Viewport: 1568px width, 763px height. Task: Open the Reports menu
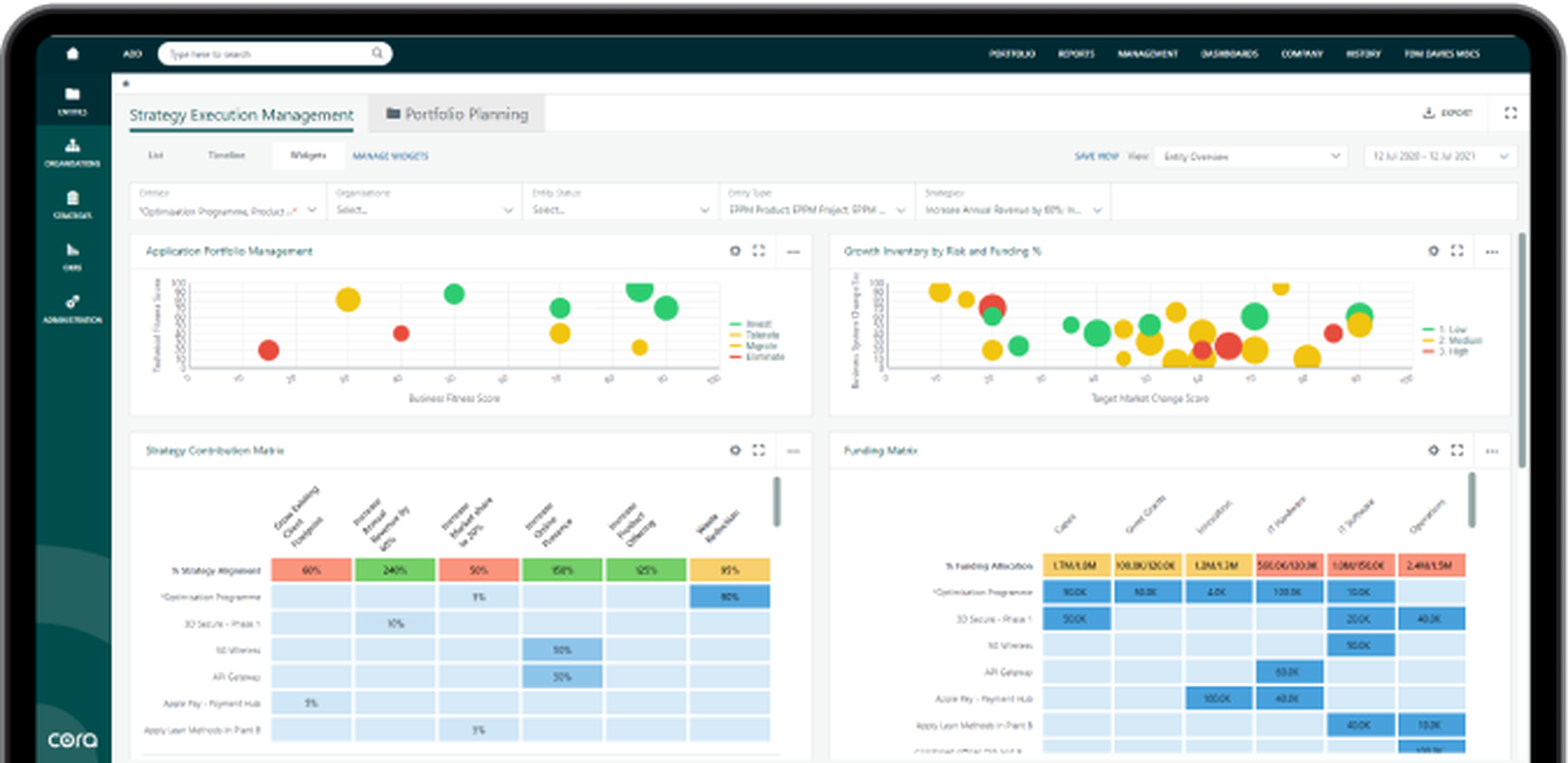pos(1076,53)
